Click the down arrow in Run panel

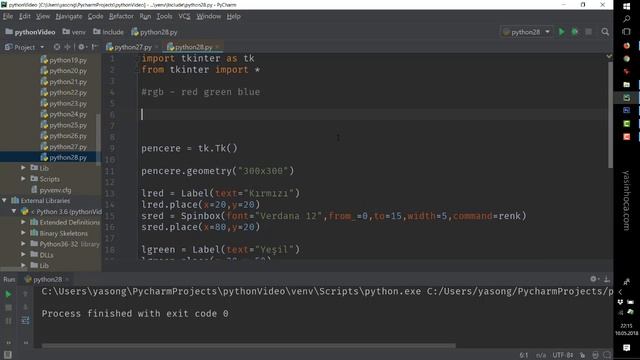point(25,307)
